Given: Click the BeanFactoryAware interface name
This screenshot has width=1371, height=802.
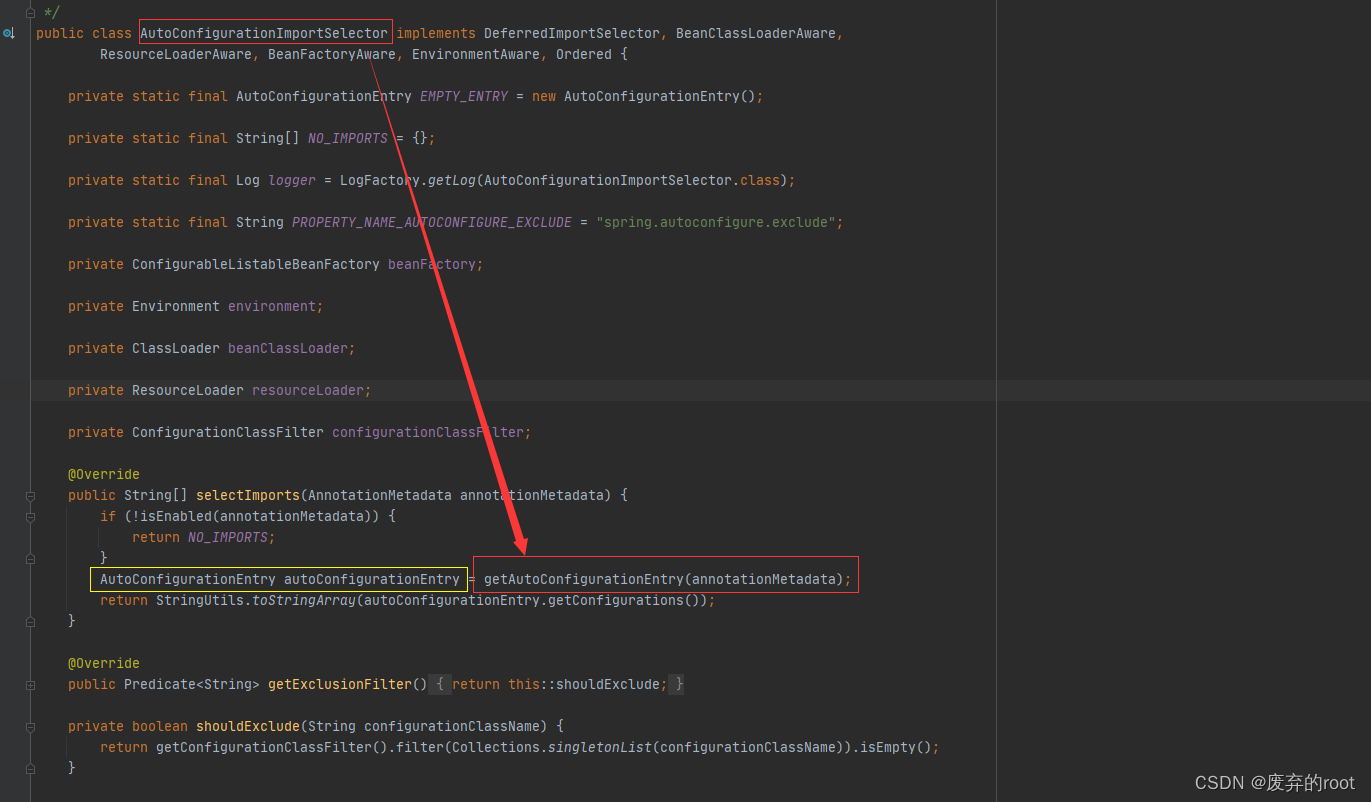Looking at the screenshot, I should click(x=332, y=54).
